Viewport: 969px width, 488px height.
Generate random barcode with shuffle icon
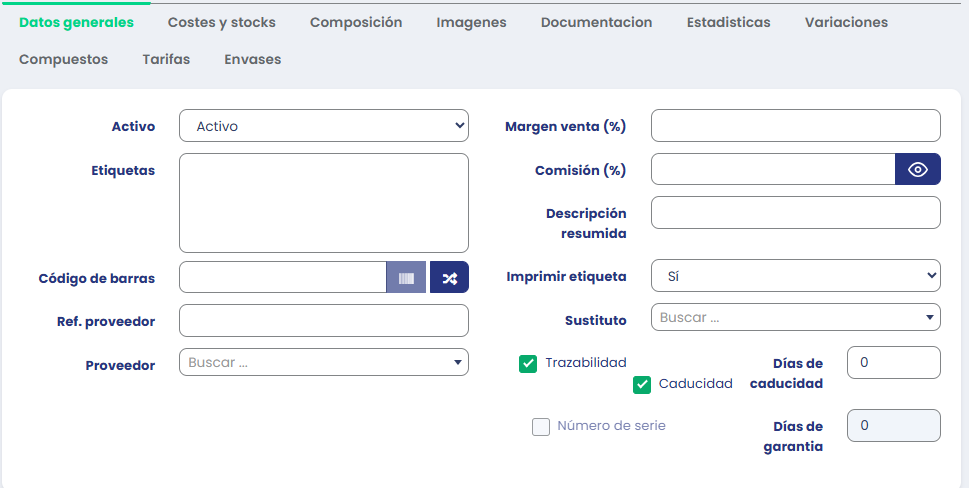[449, 277]
